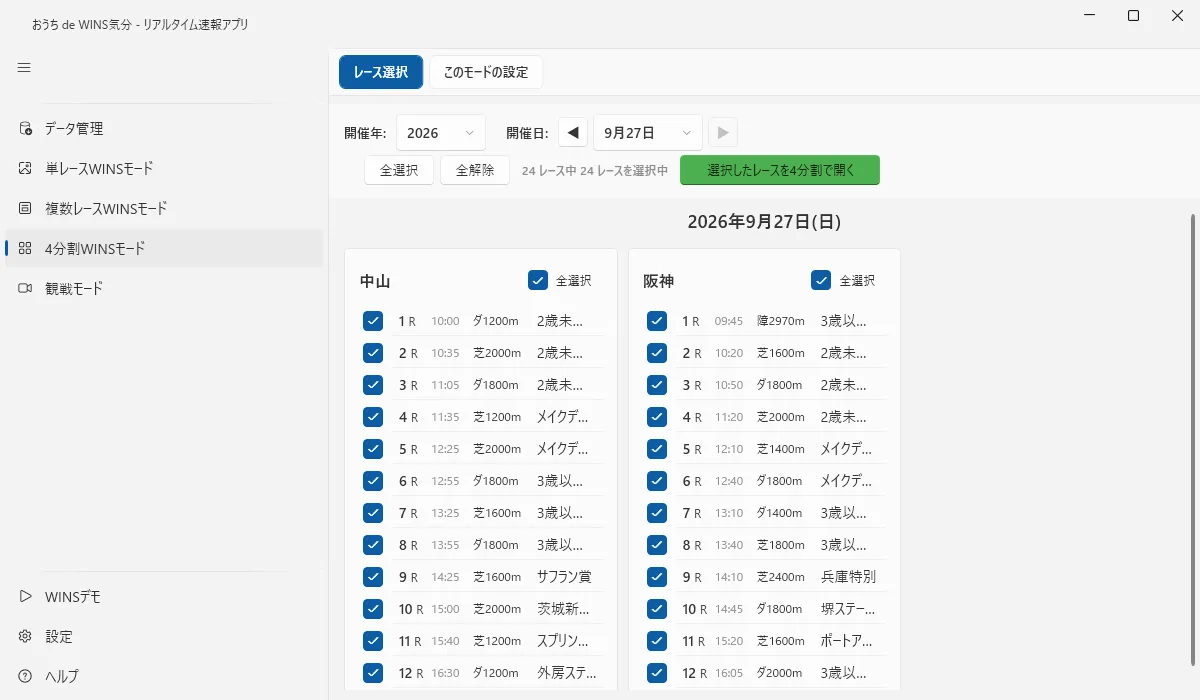Click the WINSデモ play icon
This screenshot has width=1200, height=700.
point(26,597)
